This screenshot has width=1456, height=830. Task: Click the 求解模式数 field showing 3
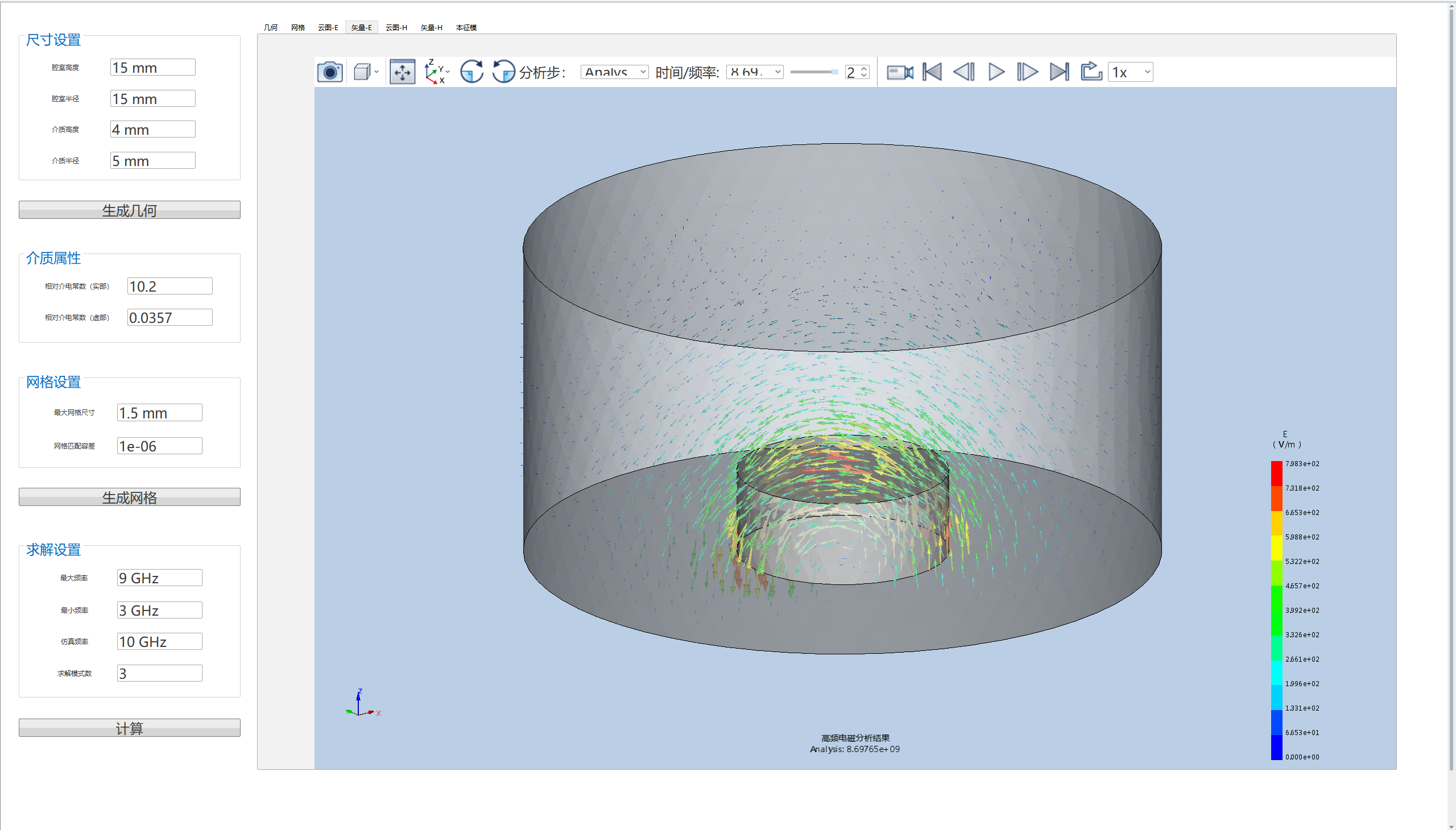coord(160,673)
